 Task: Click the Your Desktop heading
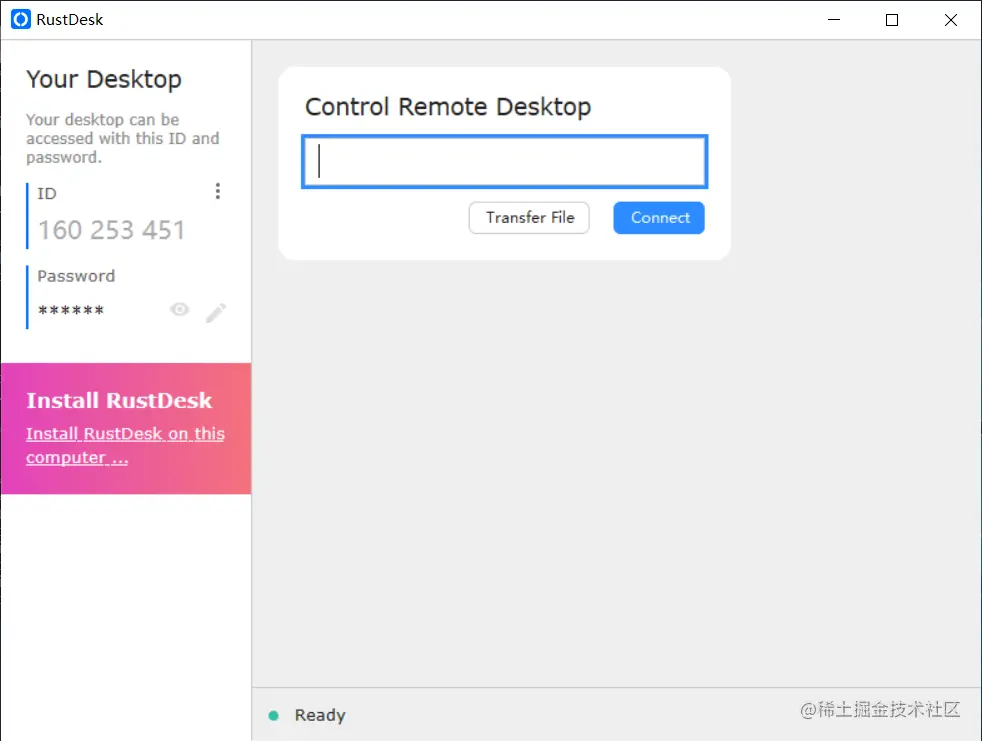(104, 80)
